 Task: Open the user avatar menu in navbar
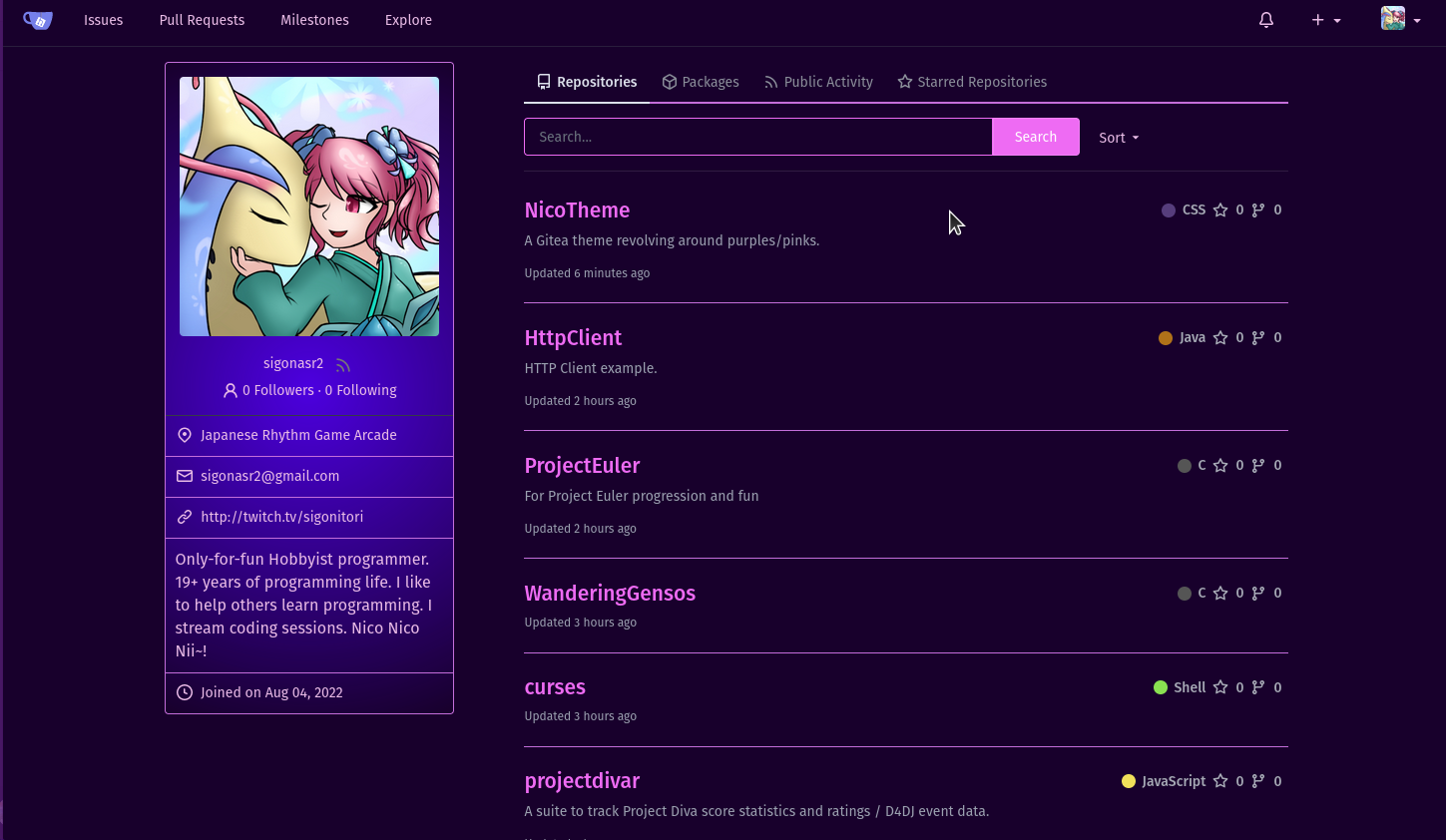[1401, 19]
